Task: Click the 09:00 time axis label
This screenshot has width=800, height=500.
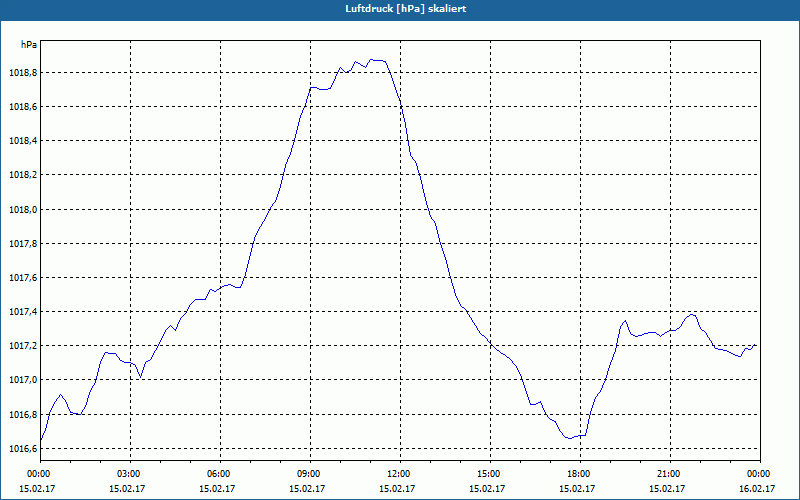Action: [x=310, y=474]
